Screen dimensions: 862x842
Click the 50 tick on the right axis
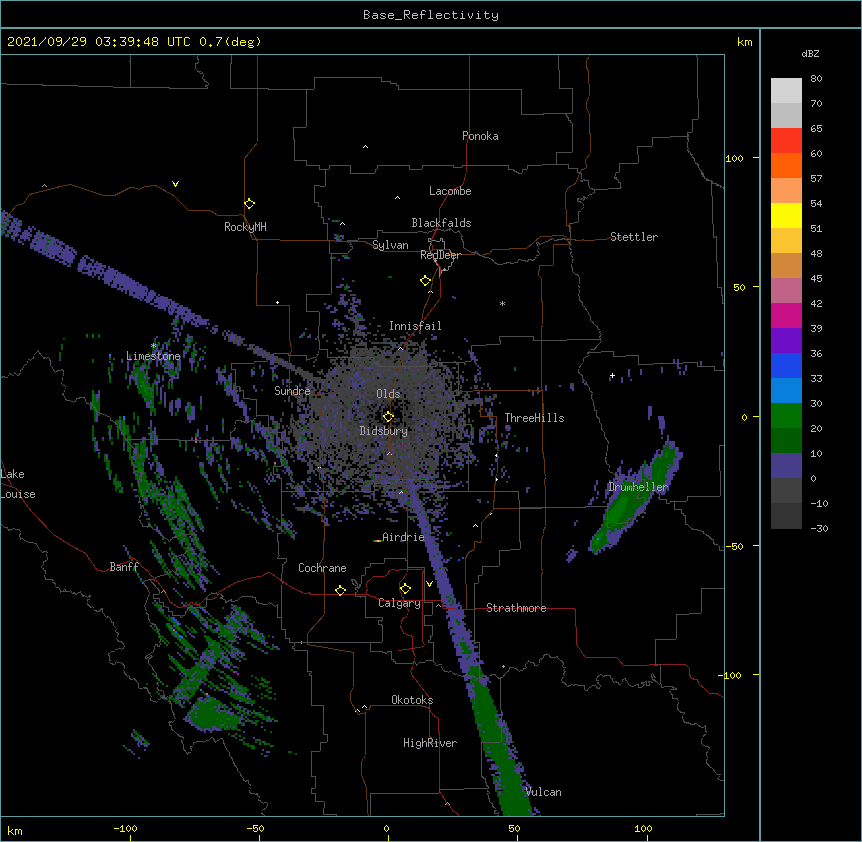point(739,287)
